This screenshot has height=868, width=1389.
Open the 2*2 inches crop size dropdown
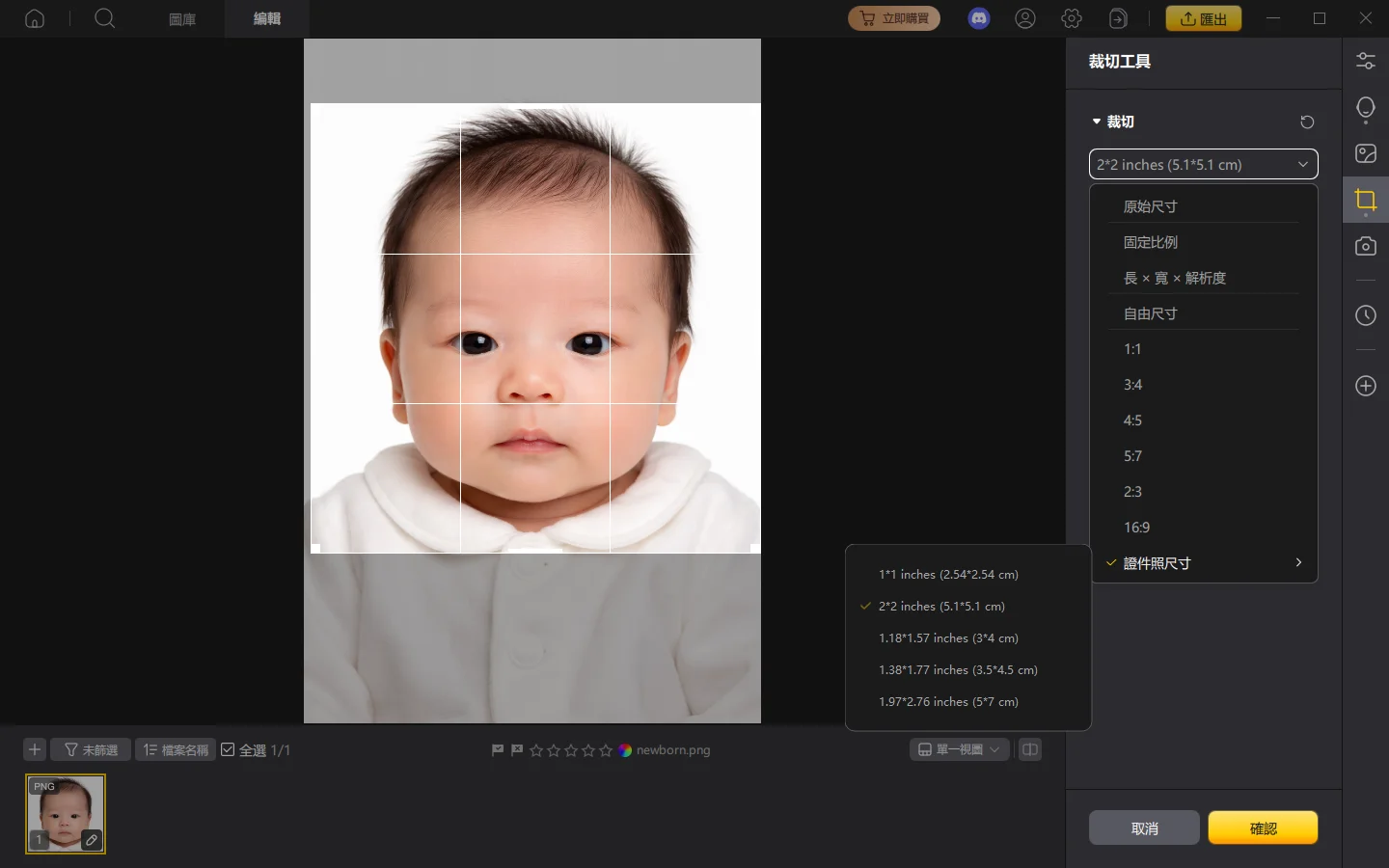point(1203,164)
